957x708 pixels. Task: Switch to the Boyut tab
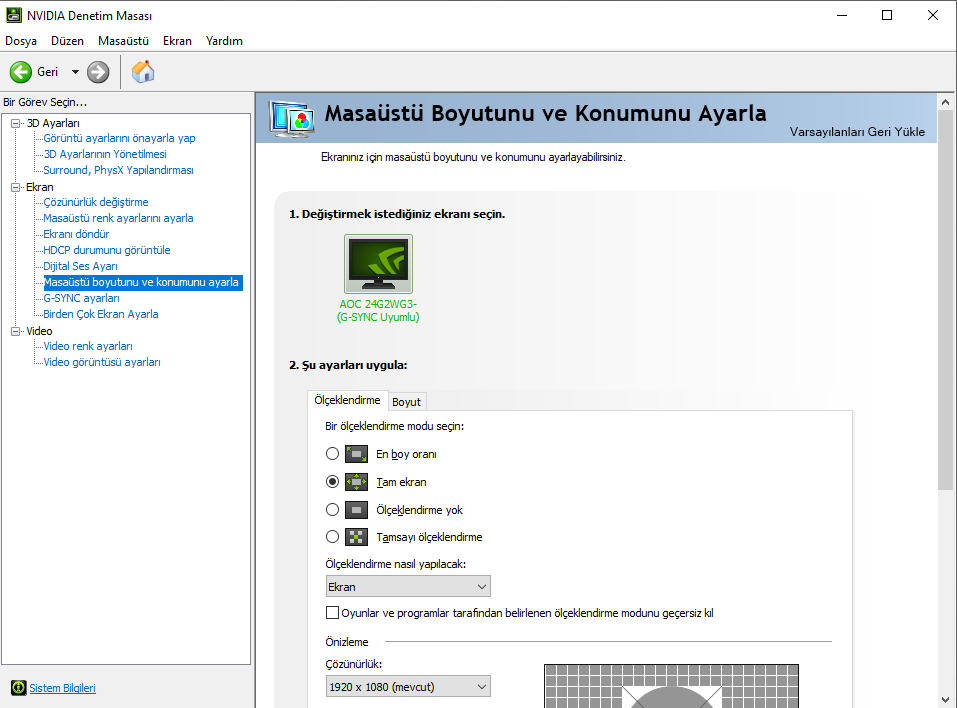coord(406,402)
